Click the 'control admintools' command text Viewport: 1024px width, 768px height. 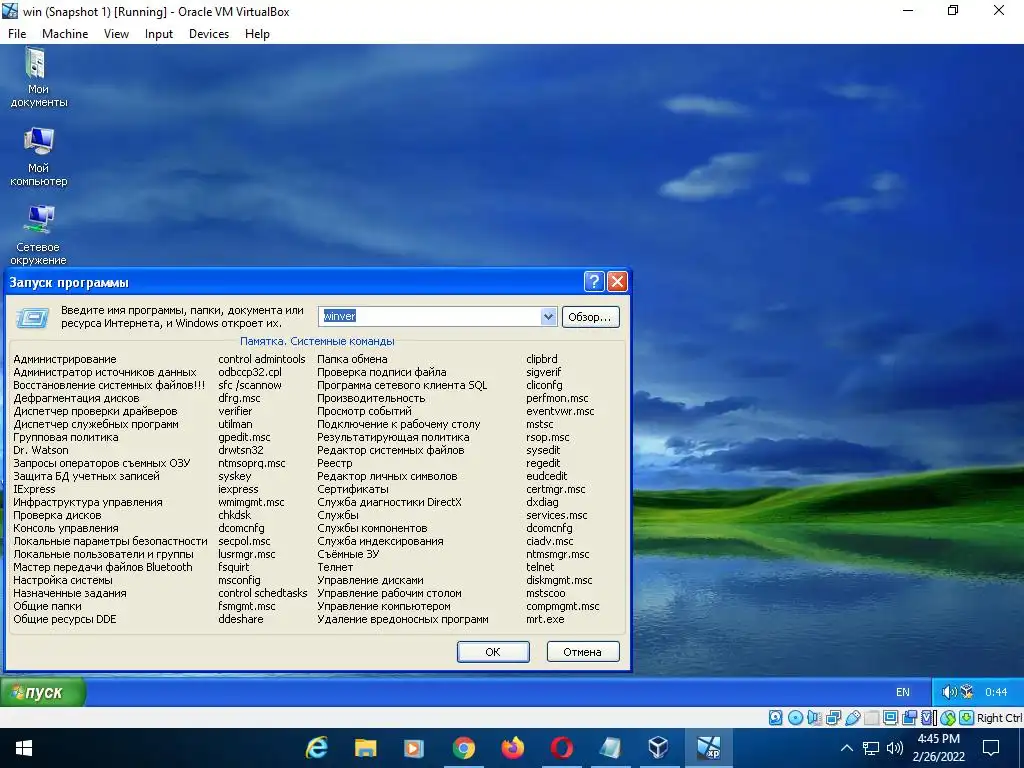[x=262, y=359]
